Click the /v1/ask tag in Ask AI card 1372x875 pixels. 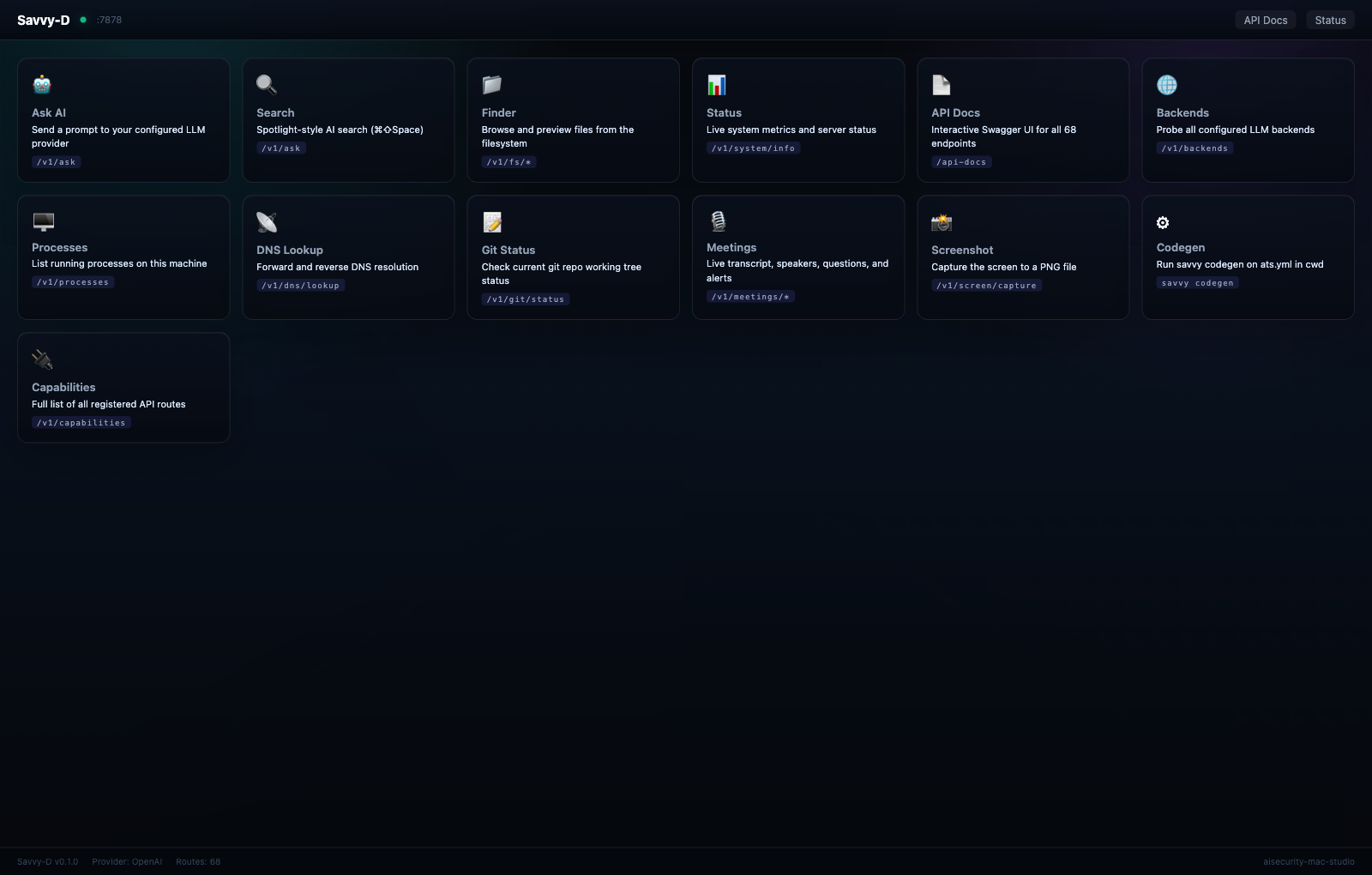(x=57, y=162)
